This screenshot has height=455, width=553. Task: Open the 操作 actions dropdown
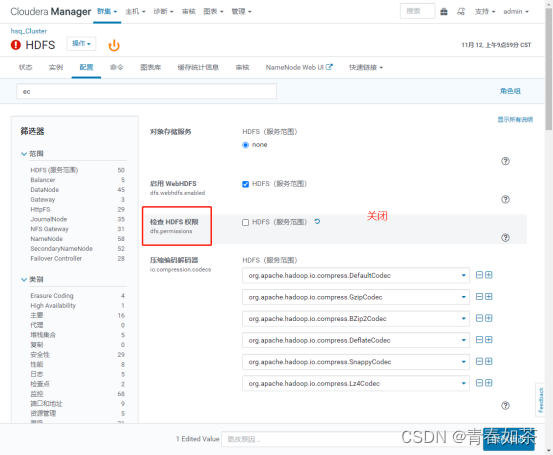81,44
